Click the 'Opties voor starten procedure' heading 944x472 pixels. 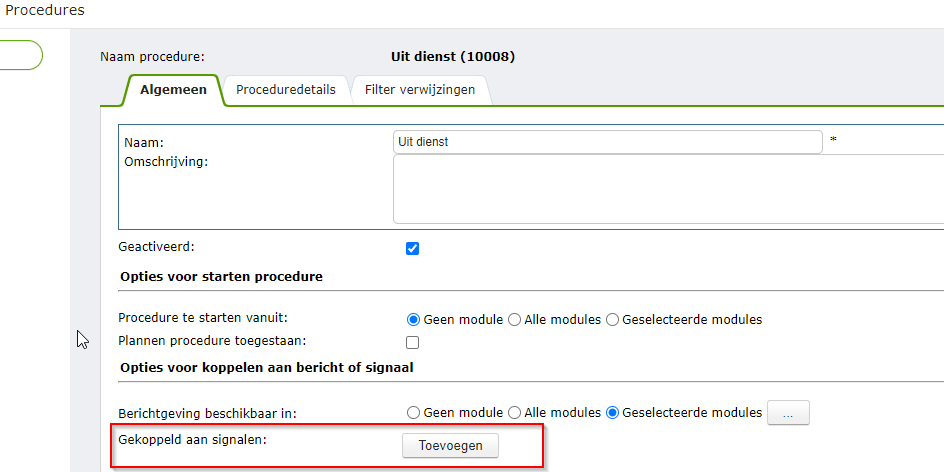click(220, 276)
